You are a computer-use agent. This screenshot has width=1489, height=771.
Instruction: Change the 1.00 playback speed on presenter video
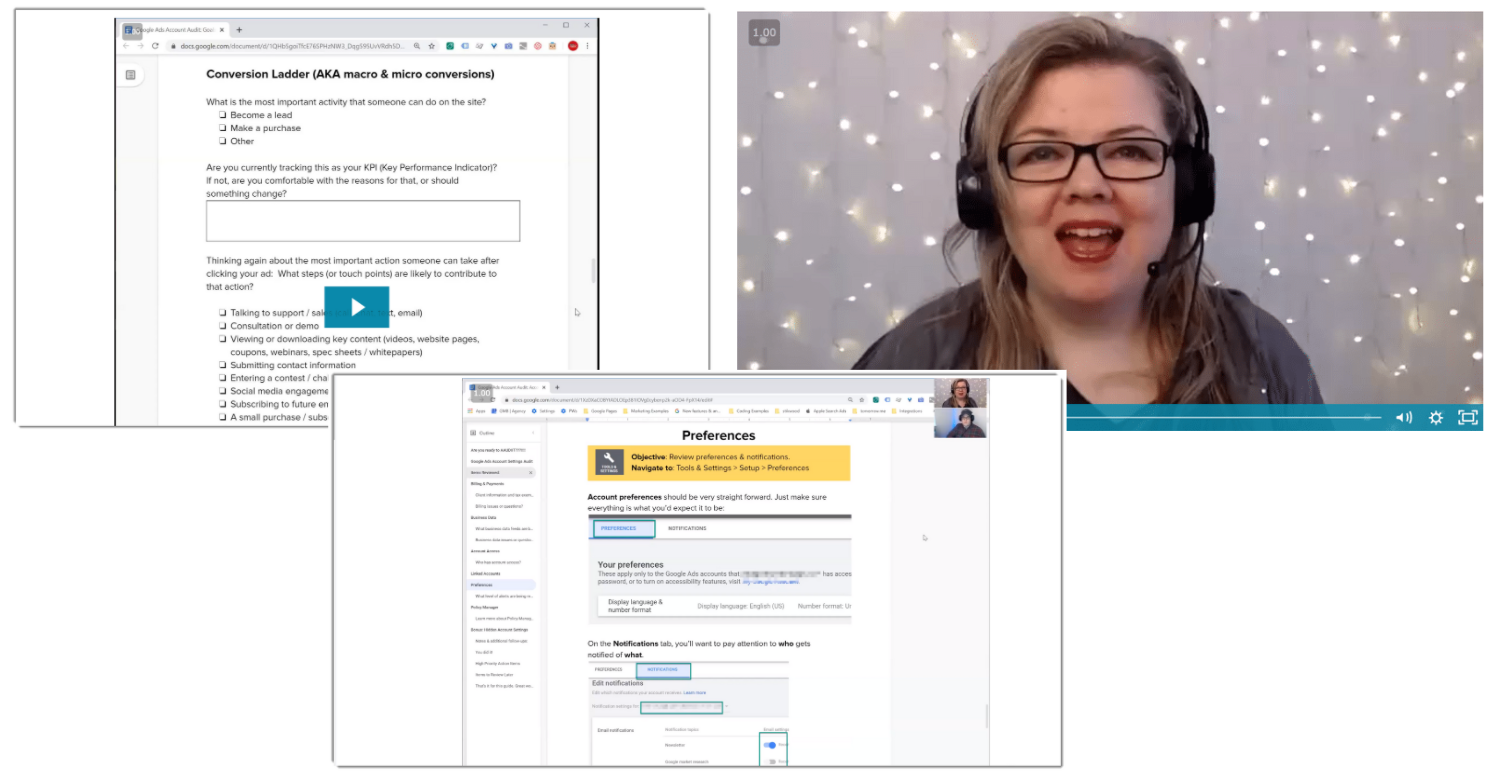[x=763, y=33]
